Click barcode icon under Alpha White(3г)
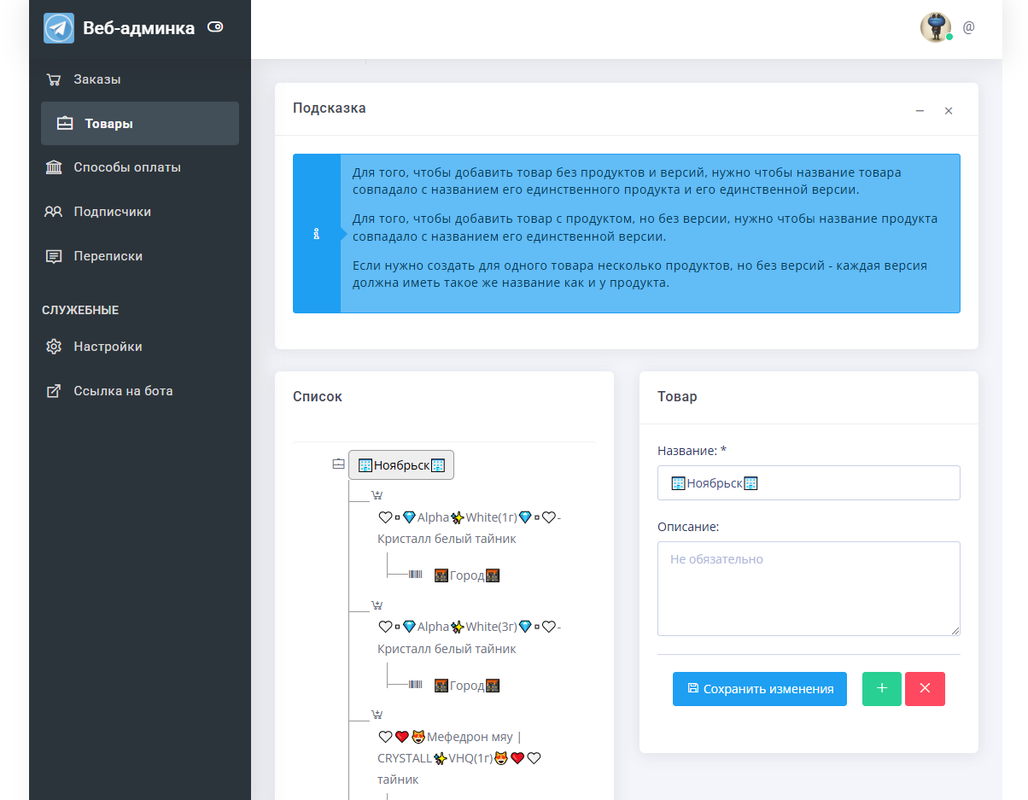 pyautogui.click(x=416, y=685)
